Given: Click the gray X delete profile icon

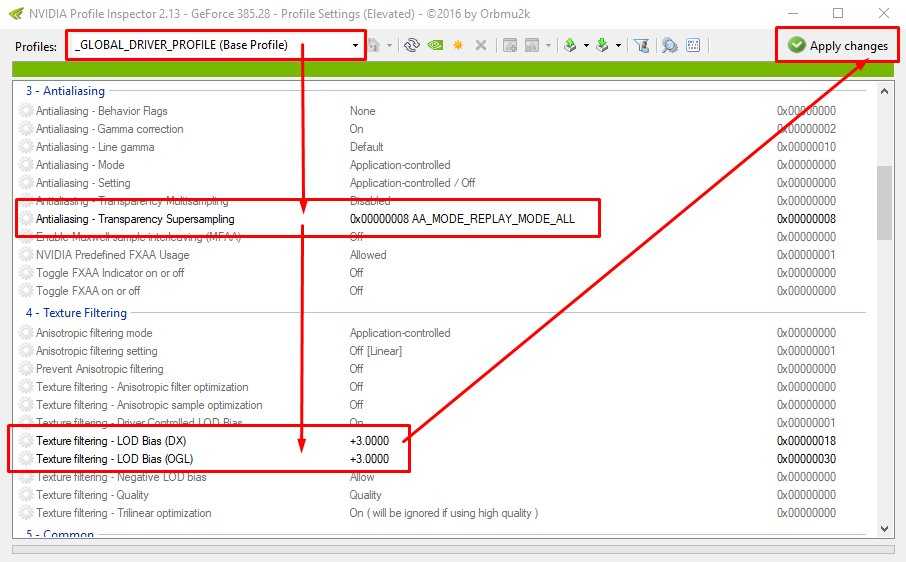Looking at the screenshot, I should pyautogui.click(x=481, y=46).
